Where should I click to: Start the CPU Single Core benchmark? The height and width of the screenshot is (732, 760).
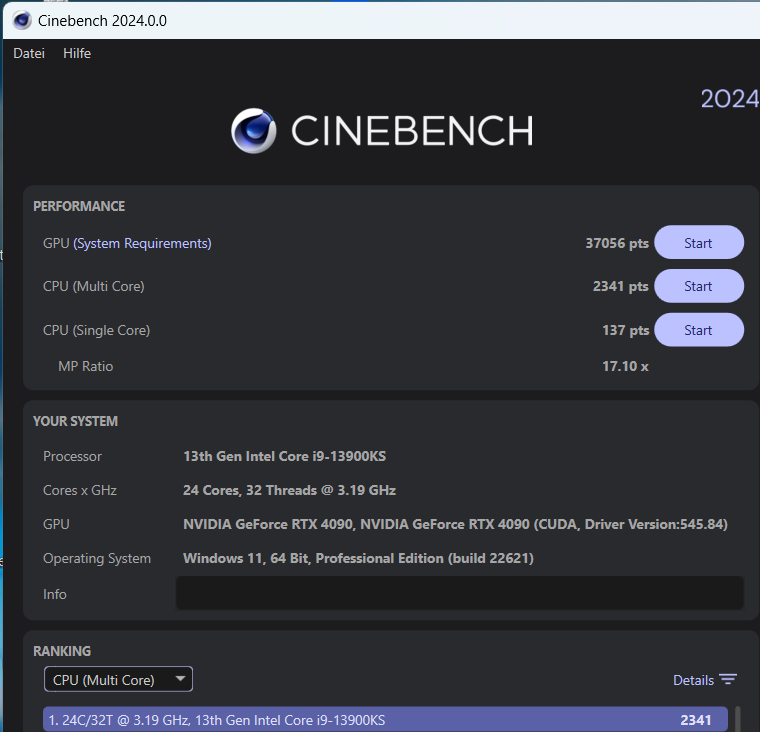pos(698,330)
